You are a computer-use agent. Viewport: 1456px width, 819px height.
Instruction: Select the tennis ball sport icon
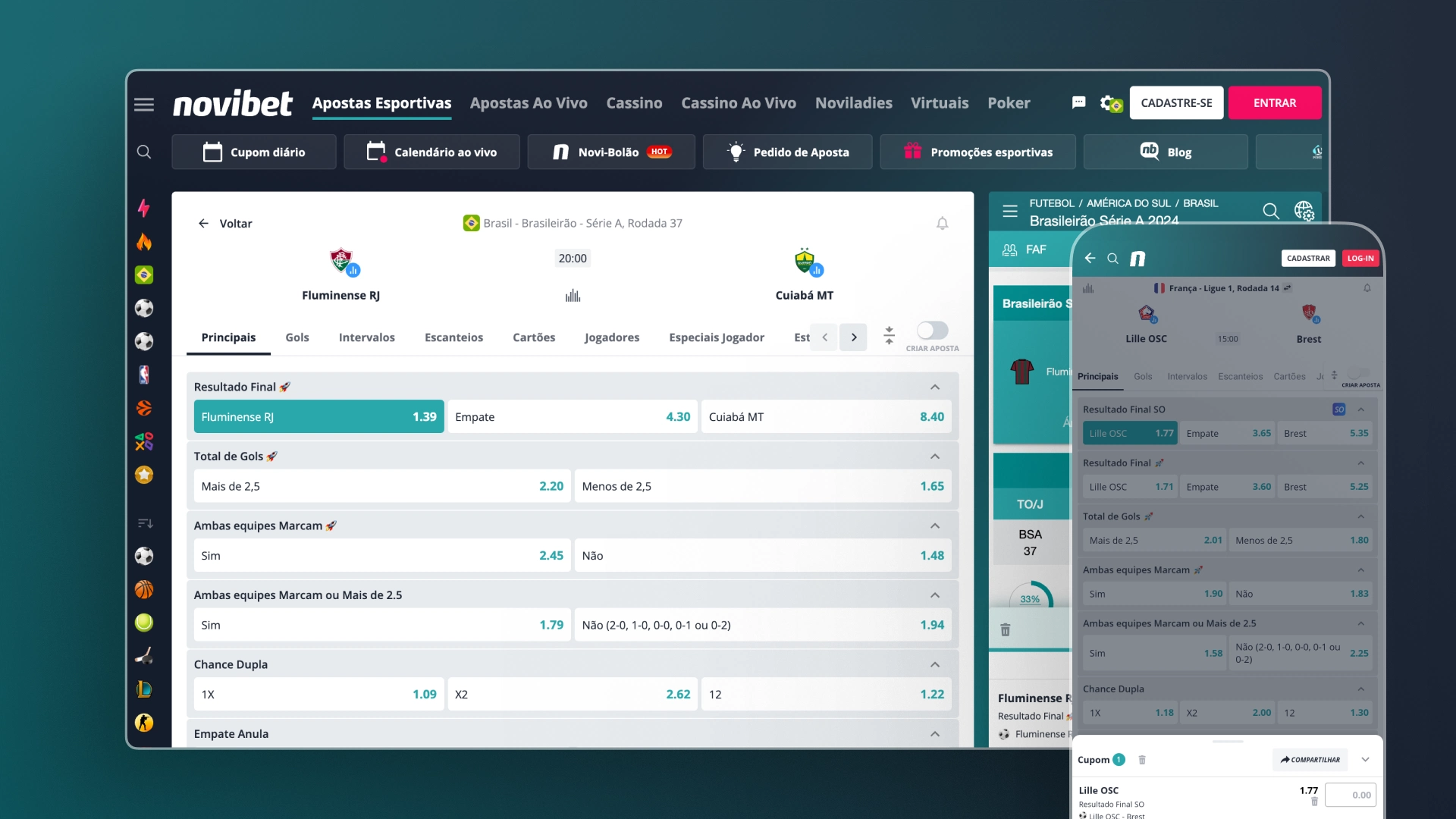[144, 623]
